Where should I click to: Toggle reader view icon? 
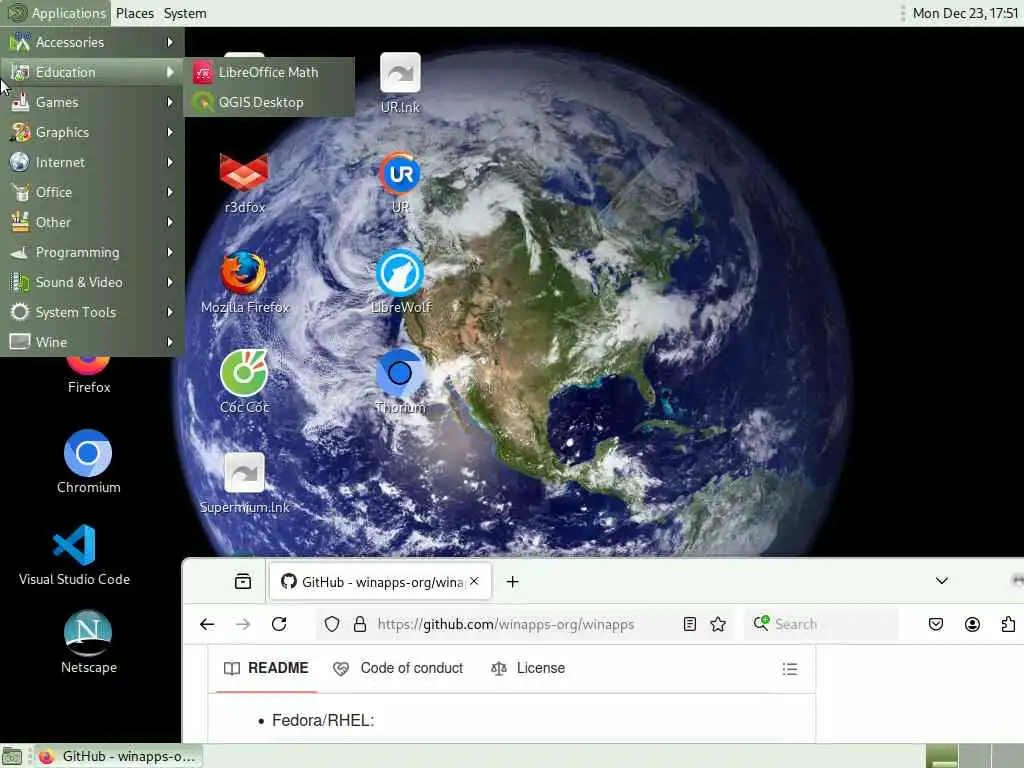pos(690,624)
